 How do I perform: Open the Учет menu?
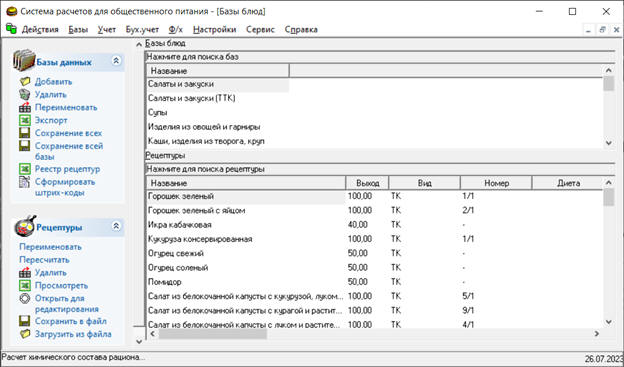click(107, 29)
